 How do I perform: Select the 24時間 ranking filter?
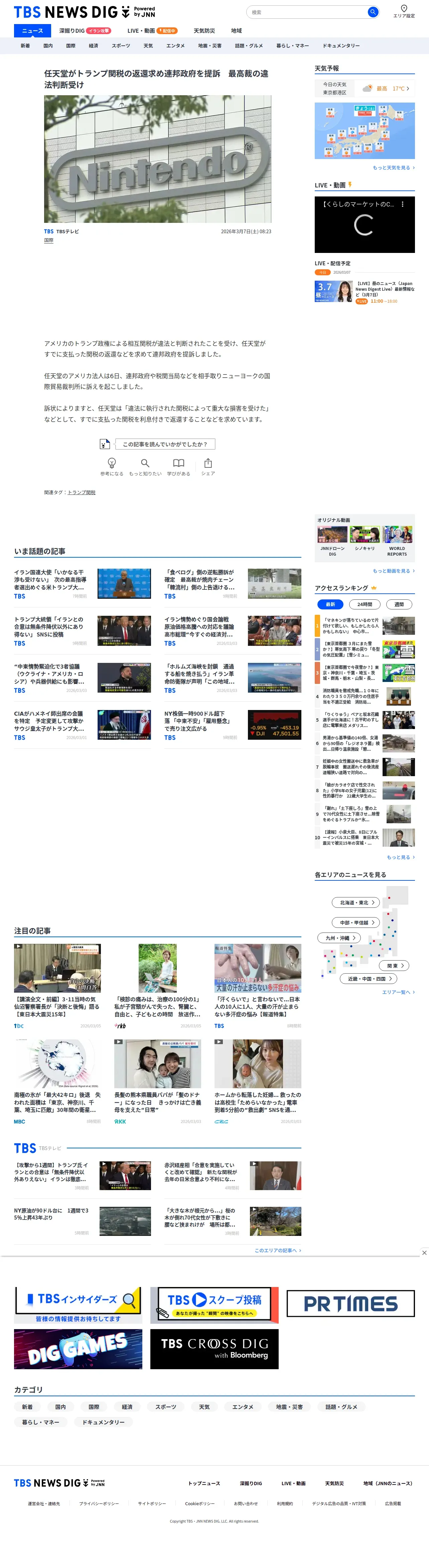[365, 604]
